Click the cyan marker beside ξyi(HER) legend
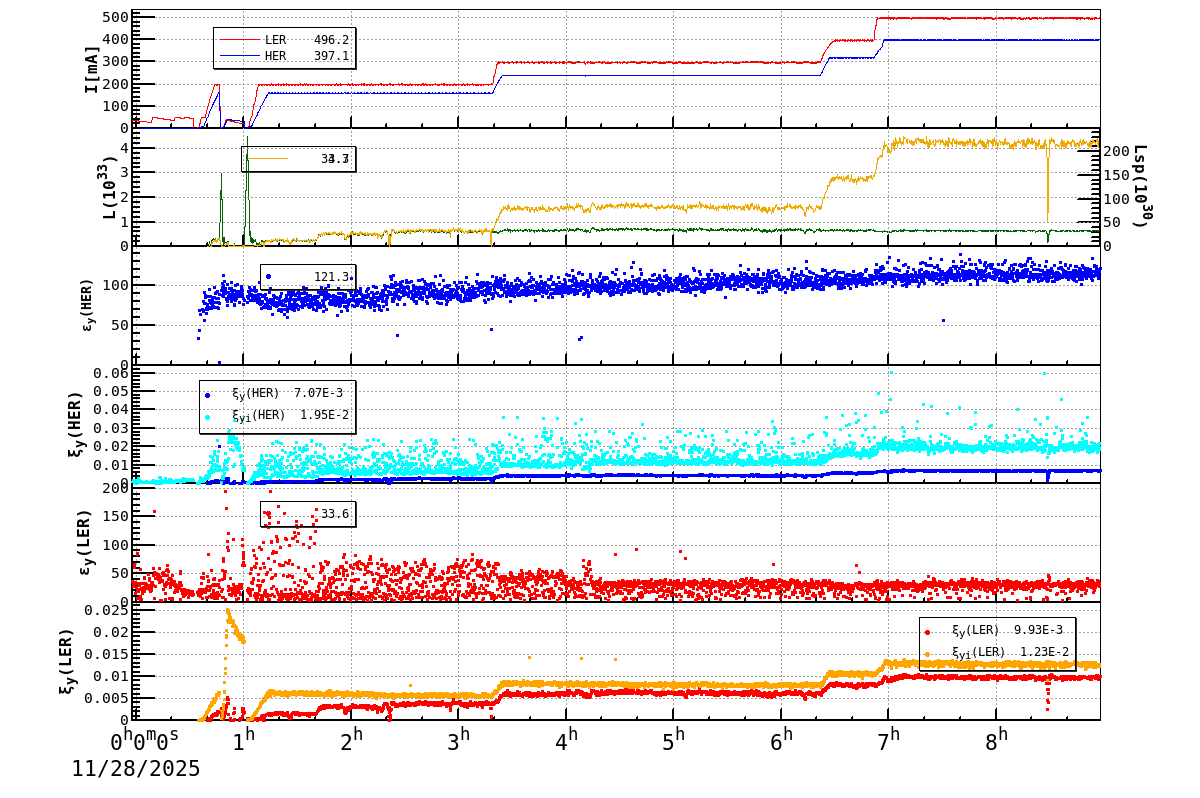 [208, 416]
